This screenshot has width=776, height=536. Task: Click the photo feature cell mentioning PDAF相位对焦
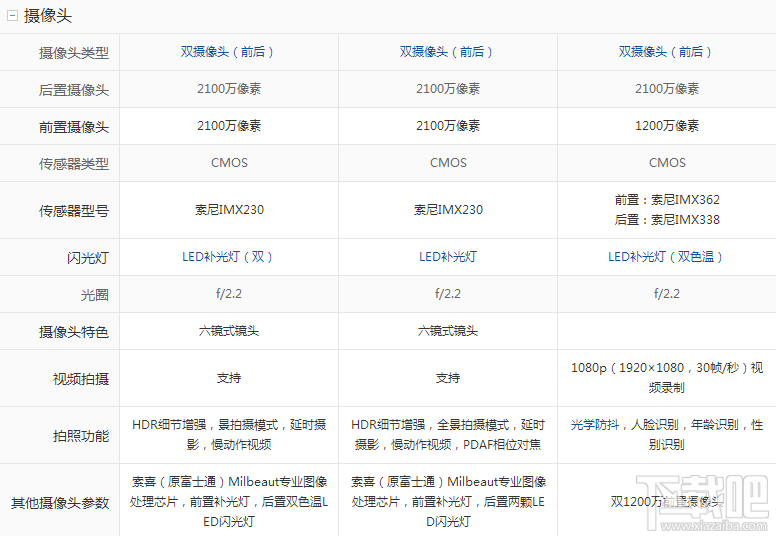point(447,435)
